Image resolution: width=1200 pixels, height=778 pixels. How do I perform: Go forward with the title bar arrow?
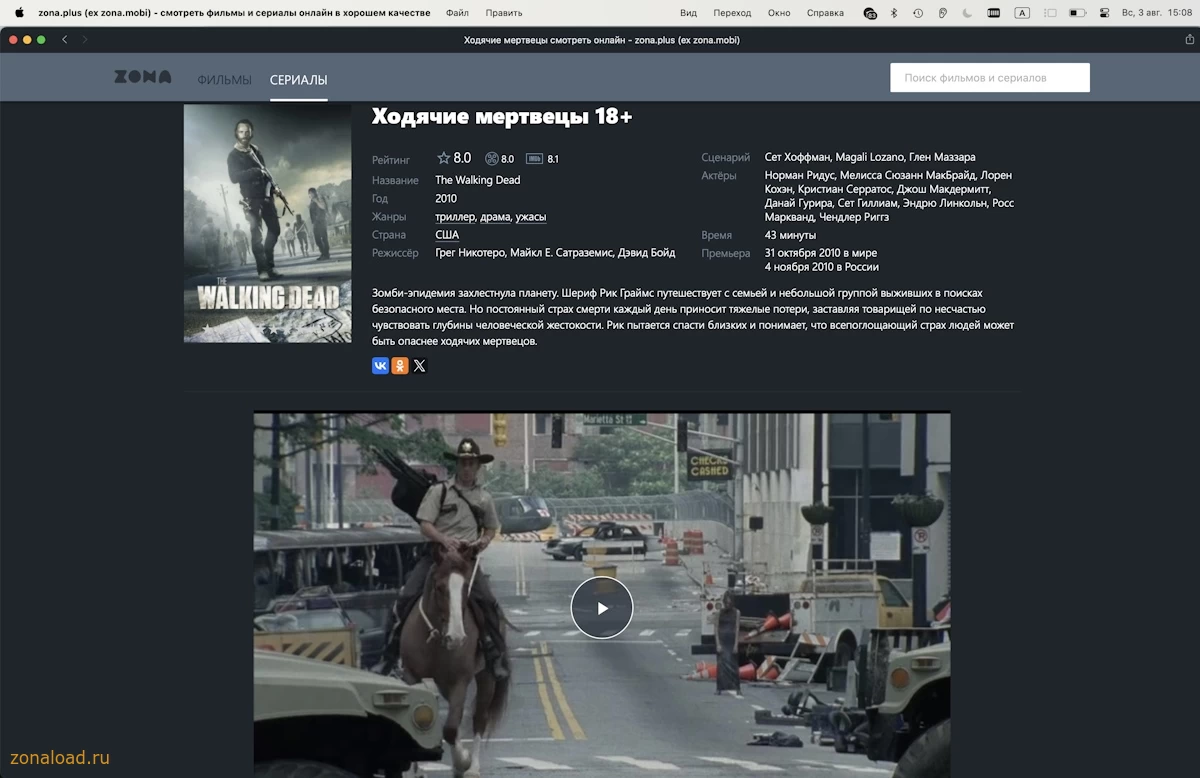(85, 39)
